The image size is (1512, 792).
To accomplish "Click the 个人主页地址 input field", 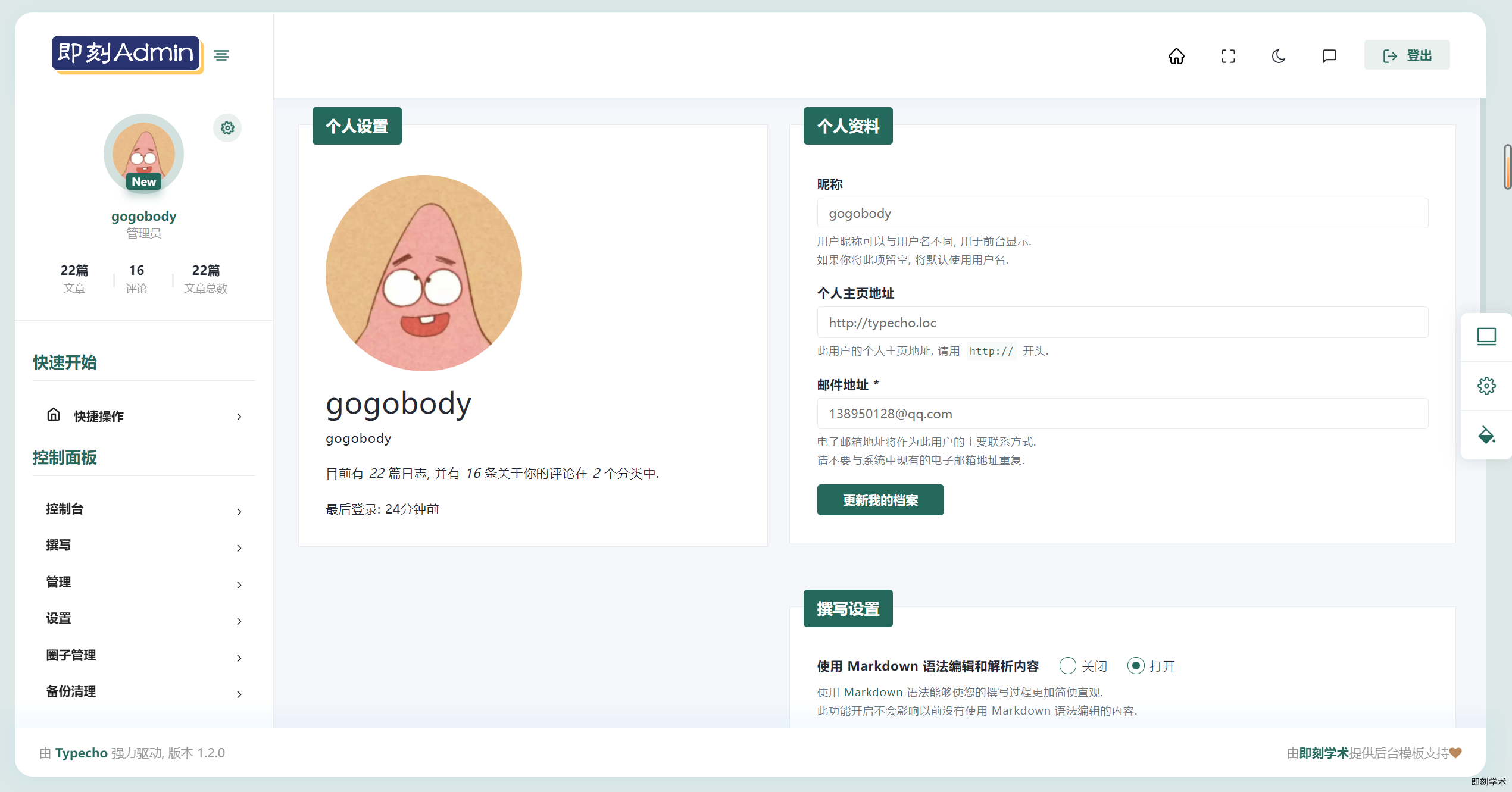I will click(x=1122, y=323).
